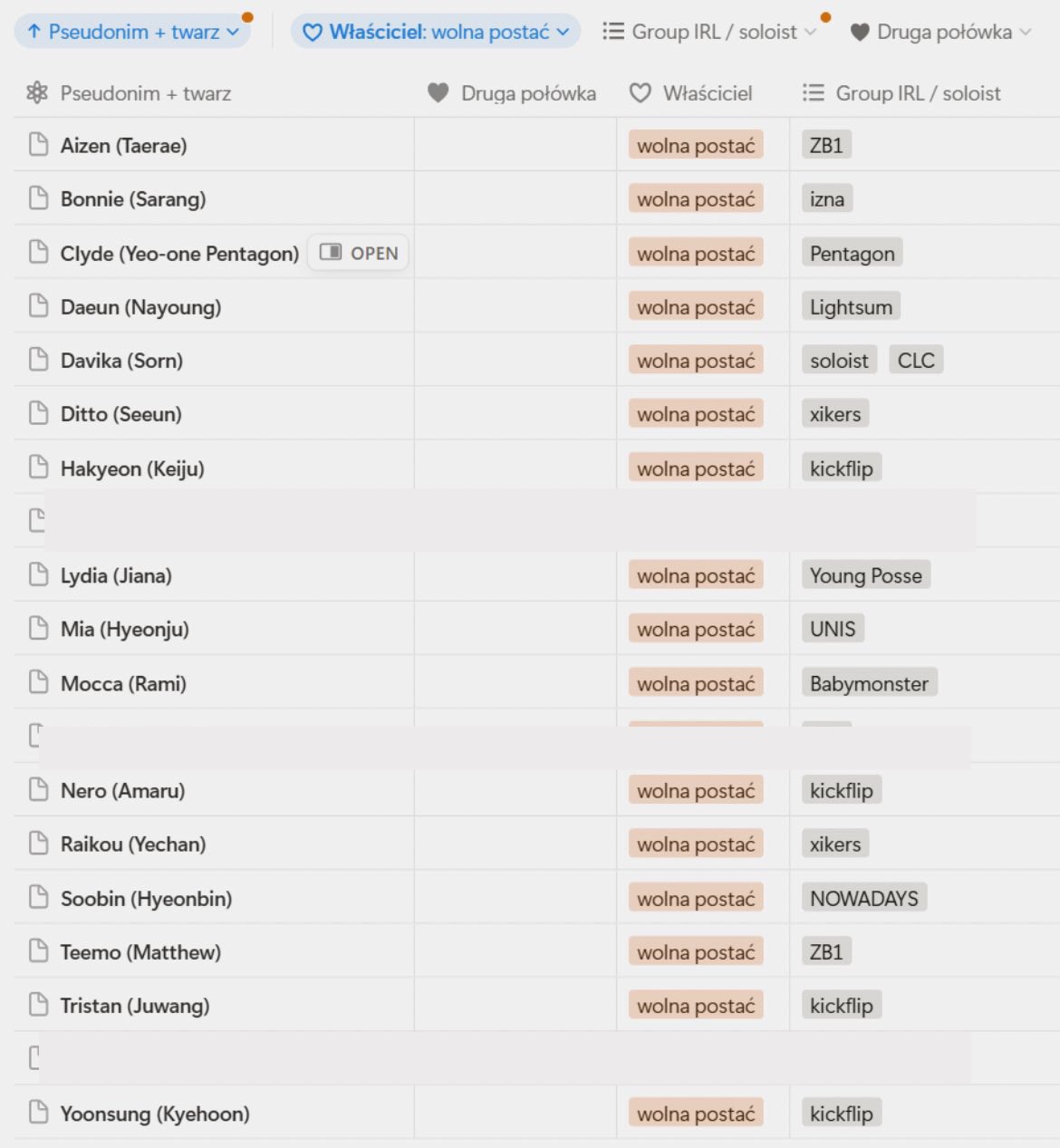The height and width of the screenshot is (1148, 1060).
Task: Open the Właściciel: wolna postać filter chip
Action: click(x=435, y=32)
